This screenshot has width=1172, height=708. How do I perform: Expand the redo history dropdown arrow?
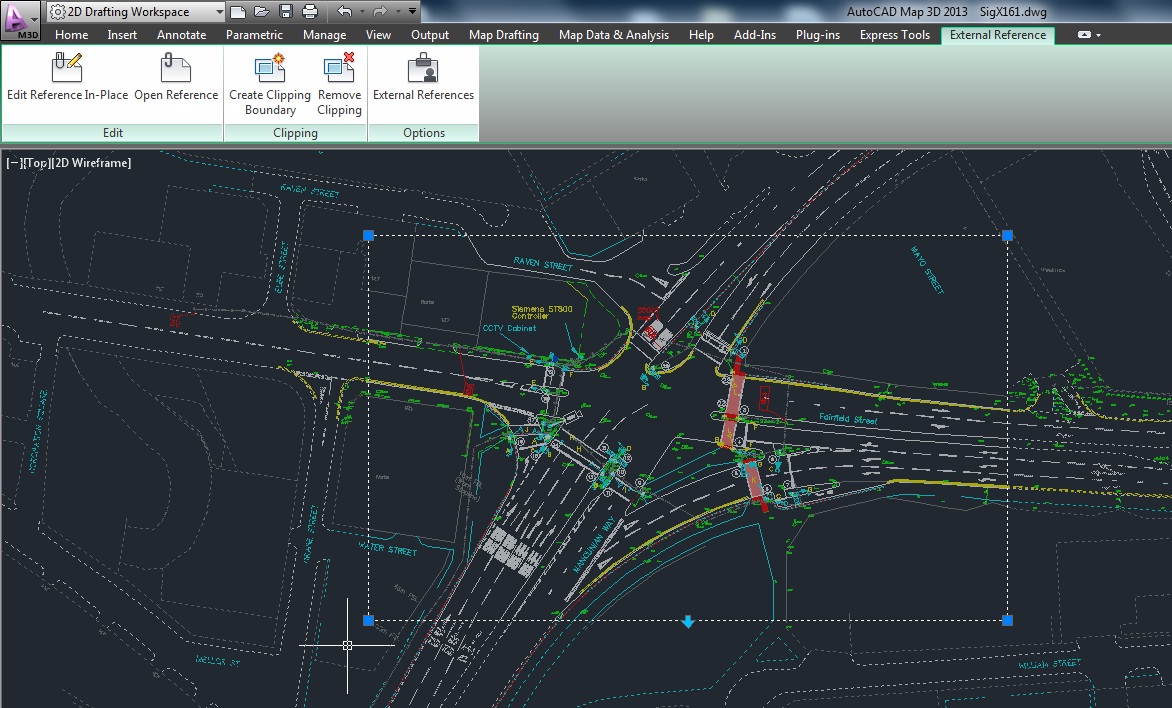(x=398, y=12)
